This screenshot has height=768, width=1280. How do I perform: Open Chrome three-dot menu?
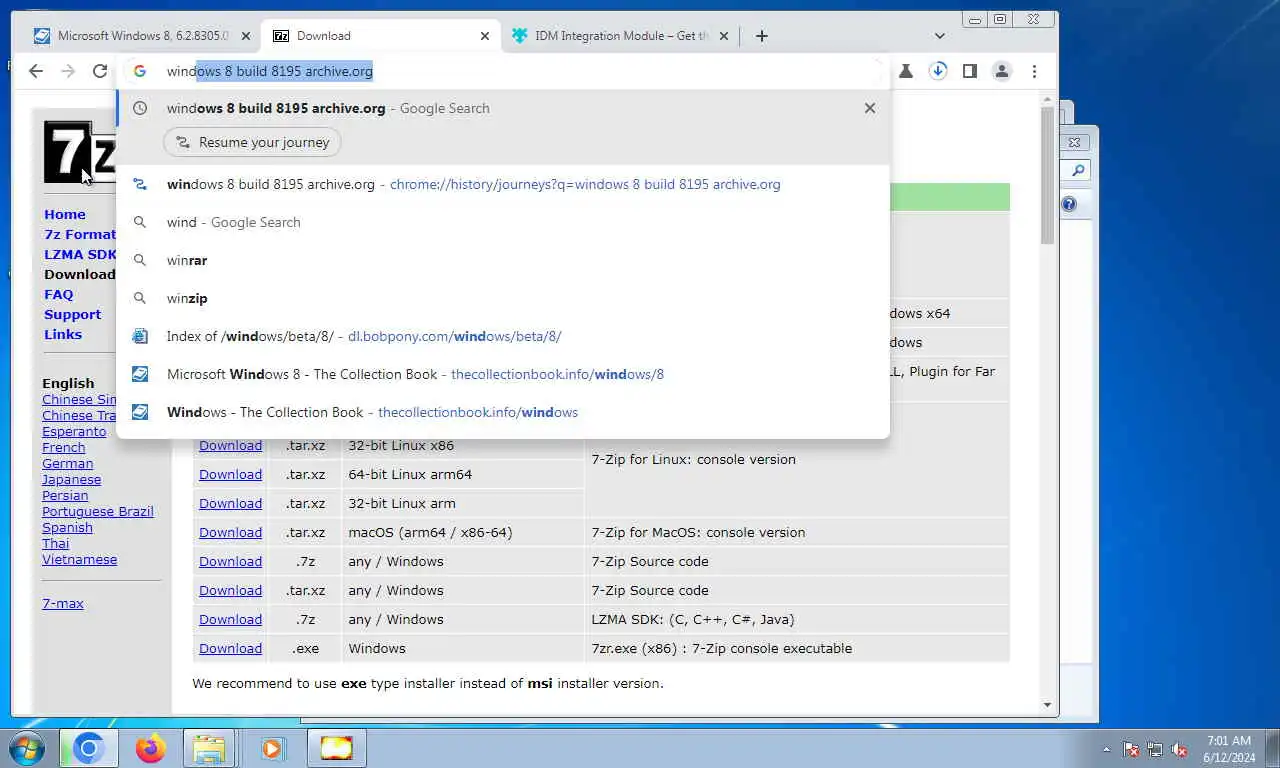point(1034,71)
